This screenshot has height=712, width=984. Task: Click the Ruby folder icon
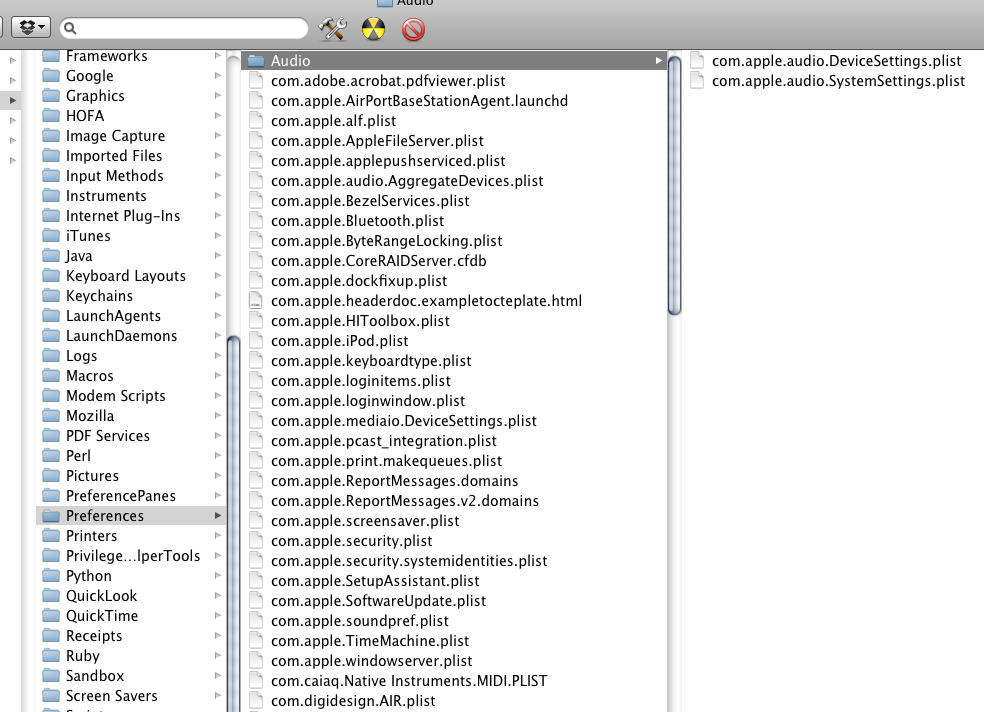51,656
